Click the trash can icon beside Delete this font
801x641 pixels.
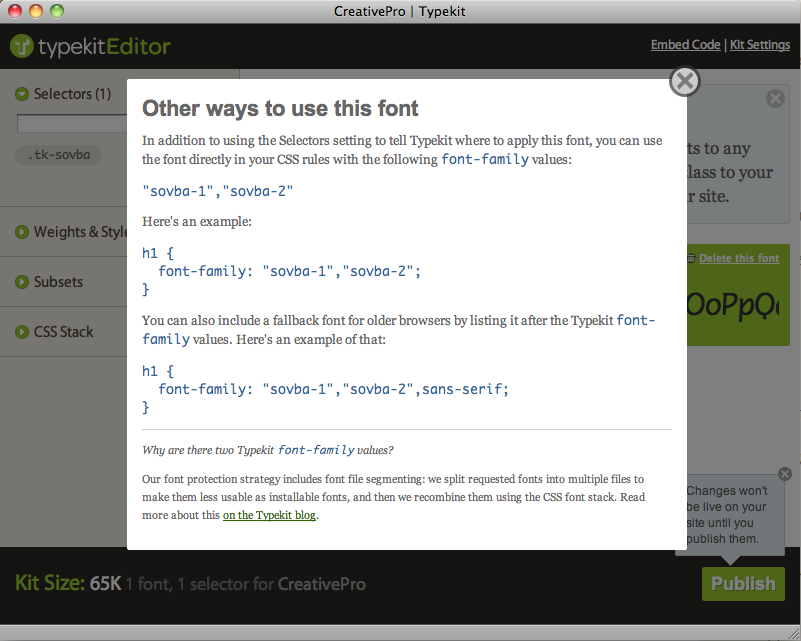[x=690, y=258]
